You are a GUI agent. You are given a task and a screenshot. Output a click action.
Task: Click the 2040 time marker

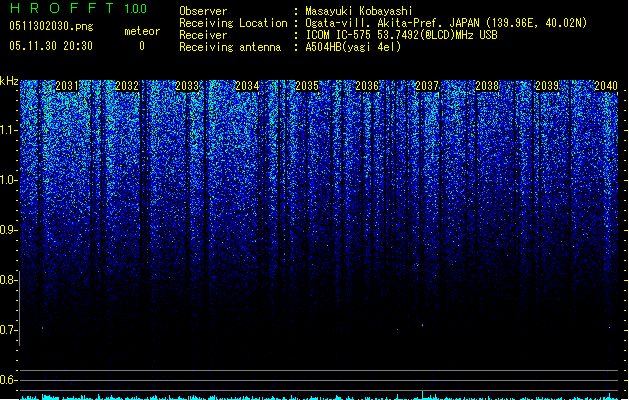click(x=606, y=86)
